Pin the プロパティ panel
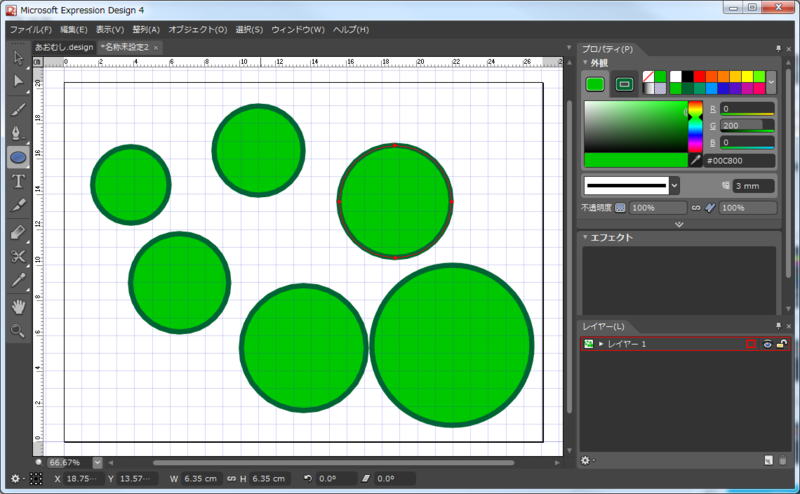Viewport: 800px width, 494px height. [778, 49]
